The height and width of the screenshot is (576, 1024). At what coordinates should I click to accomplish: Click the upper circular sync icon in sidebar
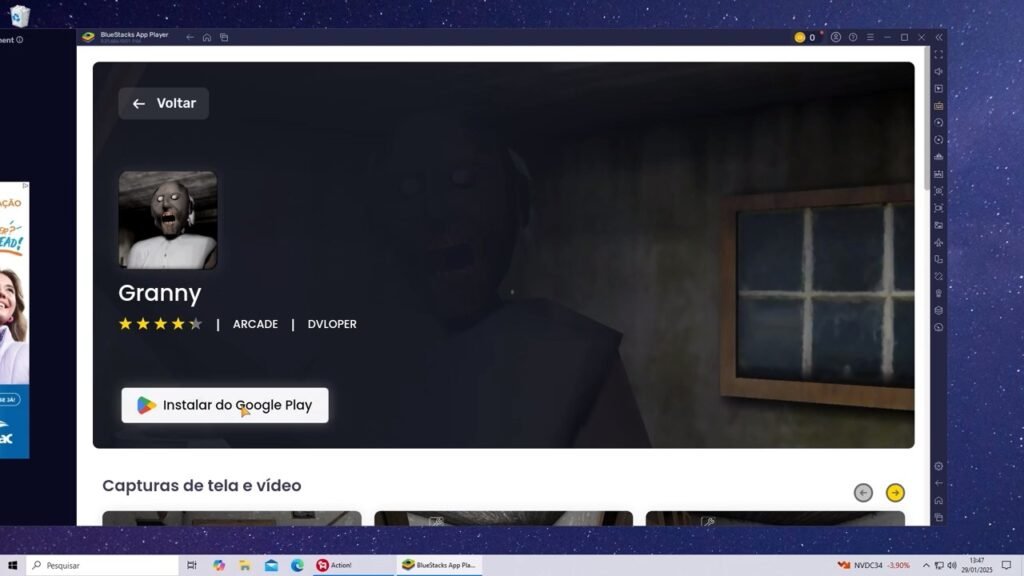[938, 122]
